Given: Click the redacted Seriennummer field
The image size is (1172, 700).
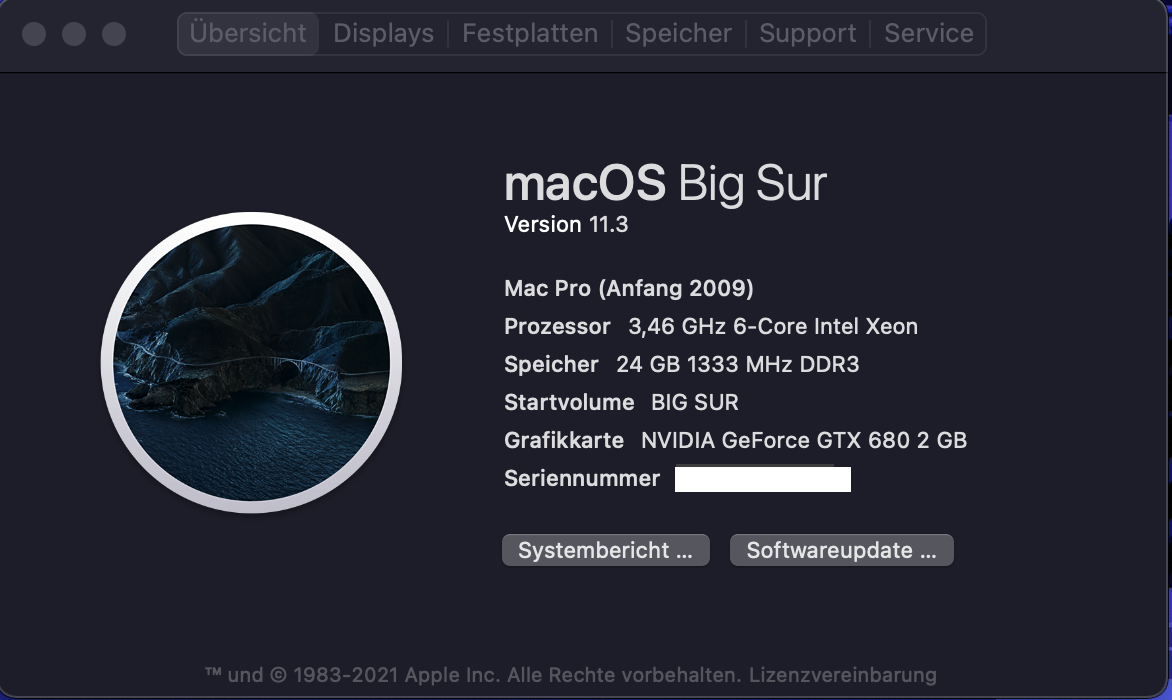Looking at the screenshot, I should coord(762,479).
